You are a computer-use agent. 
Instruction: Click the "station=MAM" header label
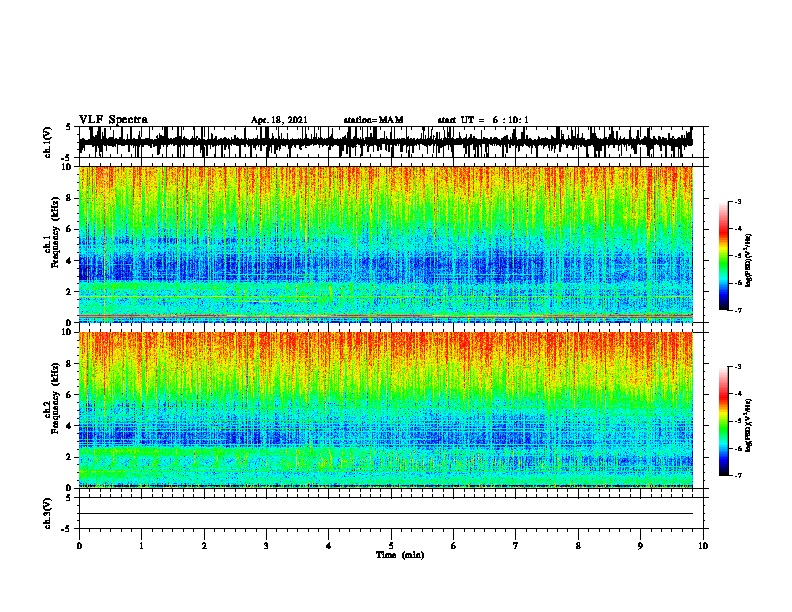(373, 120)
